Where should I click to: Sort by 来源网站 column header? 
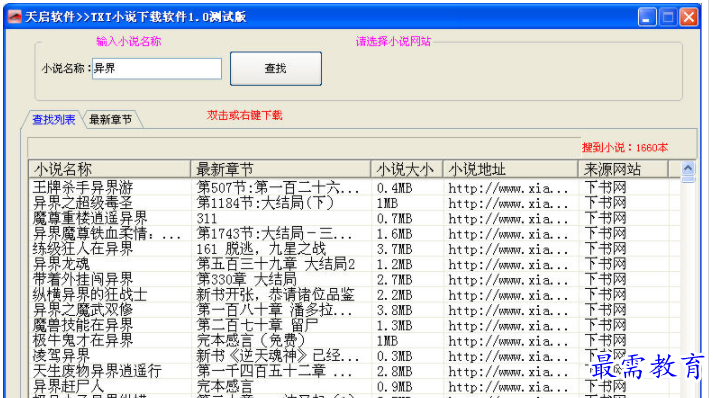point(623,169)
